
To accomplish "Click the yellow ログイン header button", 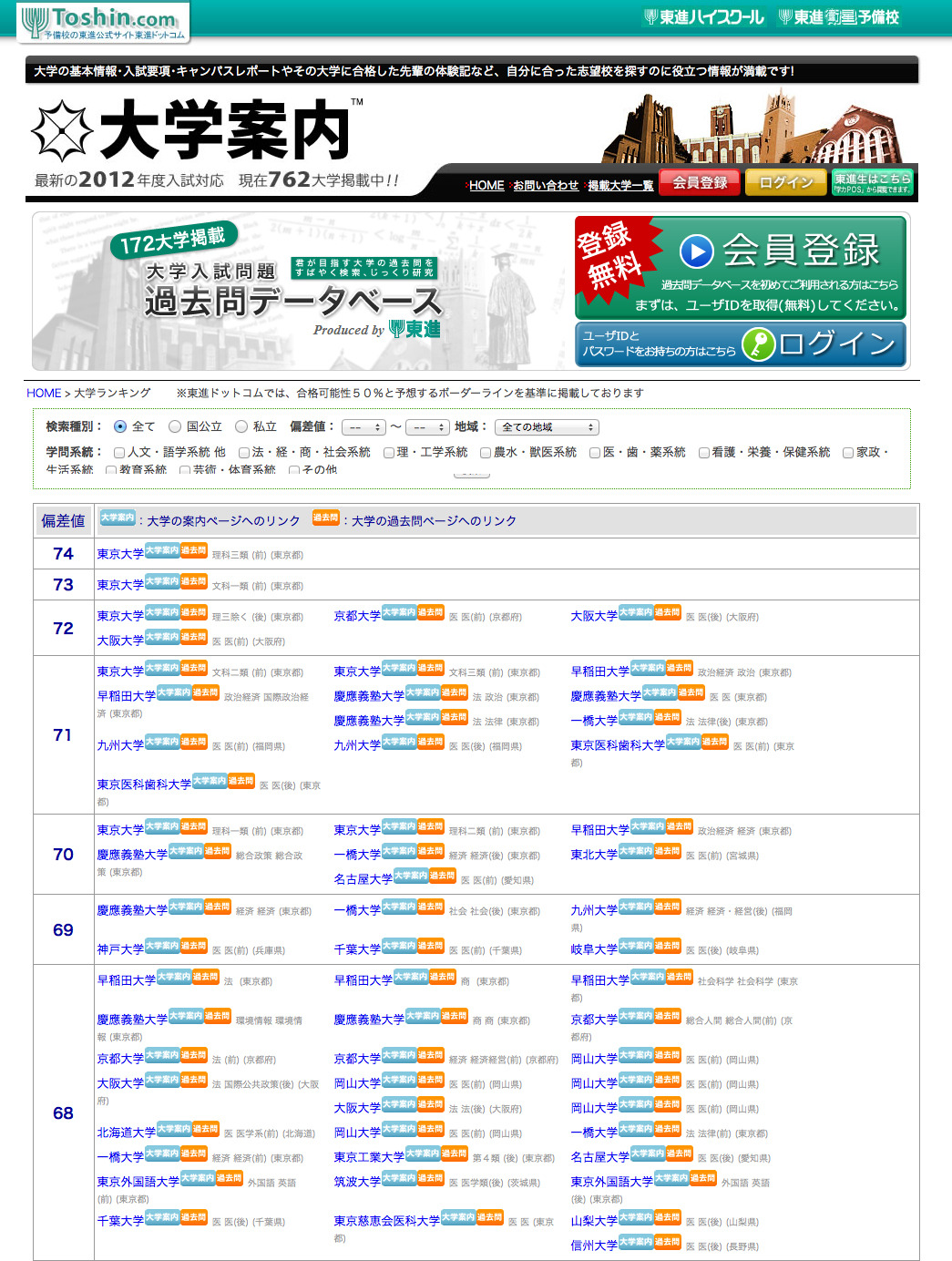I will [785, 182].
